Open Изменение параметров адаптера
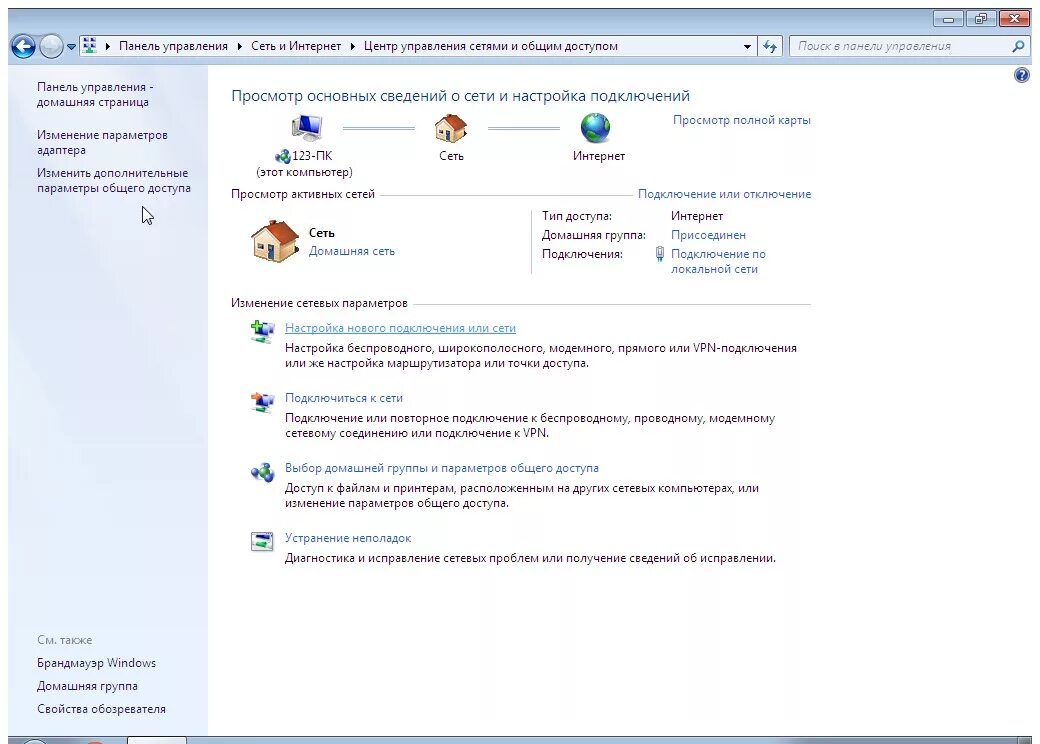1040x744 pixels. click(x=102, y=143)
